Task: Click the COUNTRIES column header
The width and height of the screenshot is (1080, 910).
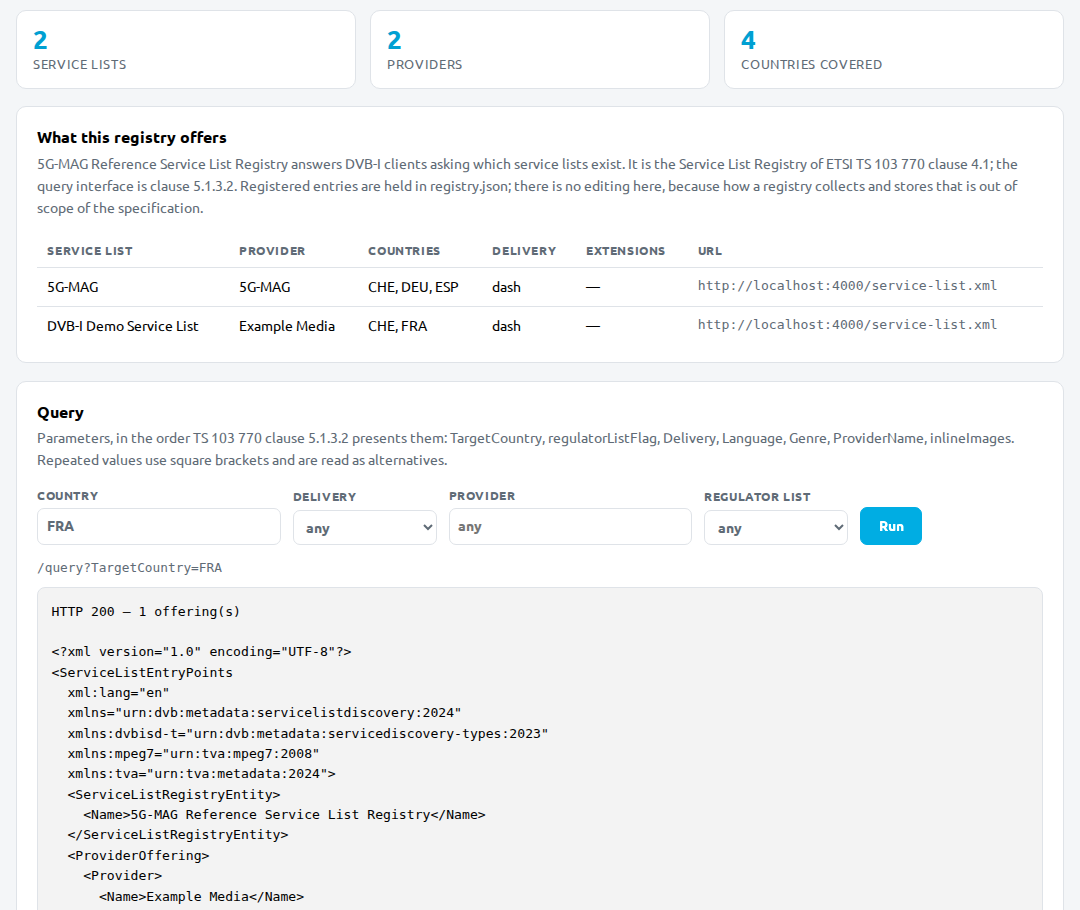Action: [404, 251]
